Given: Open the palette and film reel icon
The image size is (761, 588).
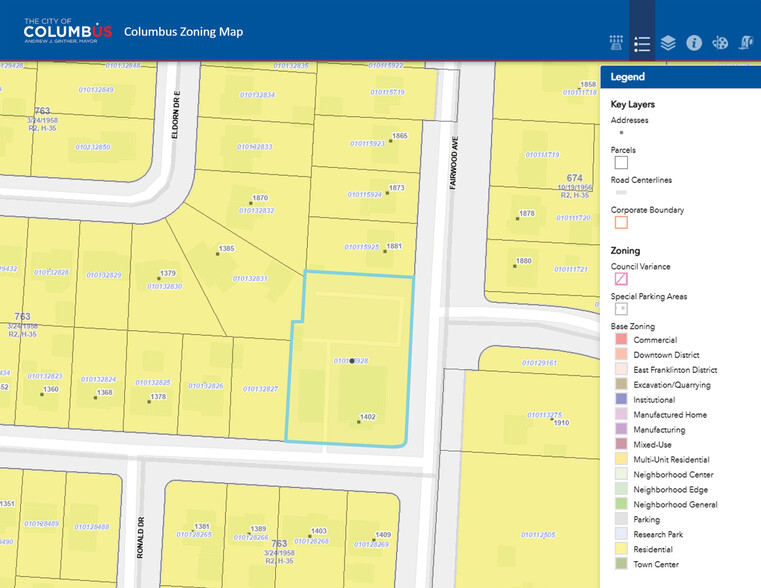Looking at the screenshot, I should [x=720, y=43].
